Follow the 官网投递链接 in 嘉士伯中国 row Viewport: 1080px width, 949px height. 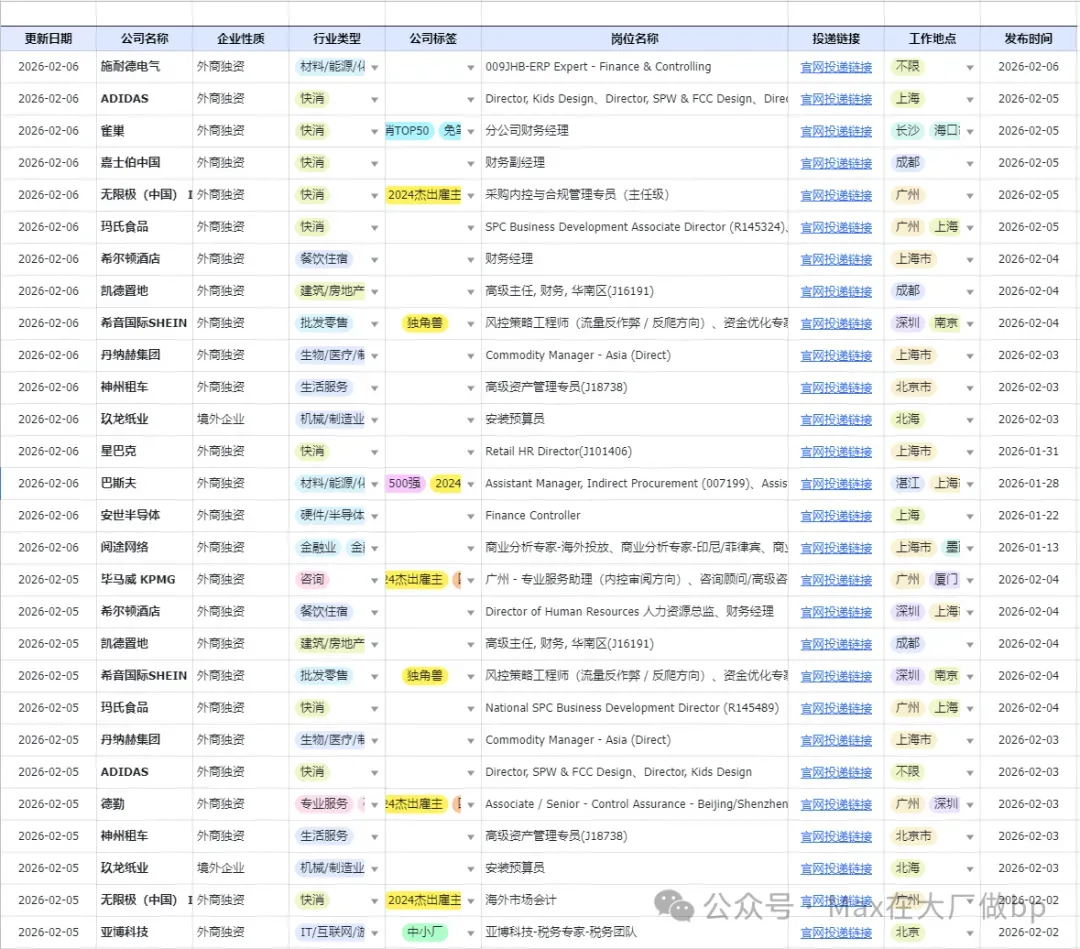(x=835, y=164)
